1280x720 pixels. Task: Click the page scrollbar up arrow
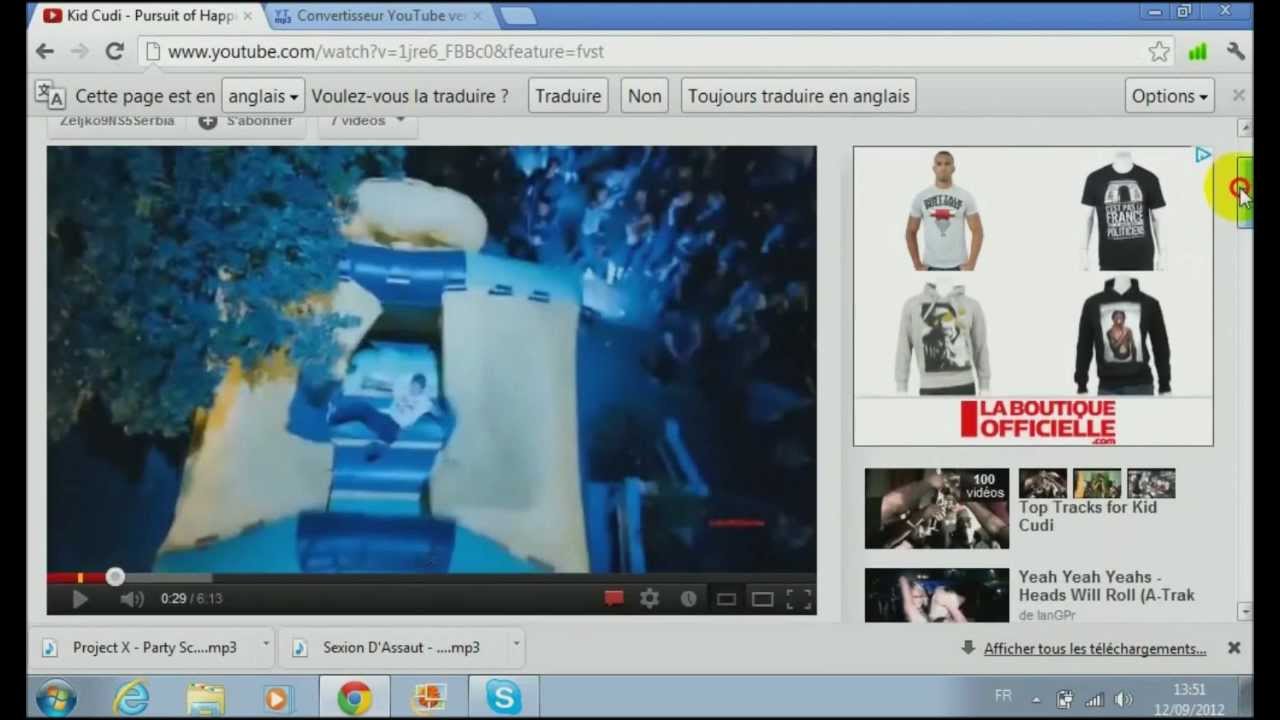pyautogui.click(x=1244, y=128)
